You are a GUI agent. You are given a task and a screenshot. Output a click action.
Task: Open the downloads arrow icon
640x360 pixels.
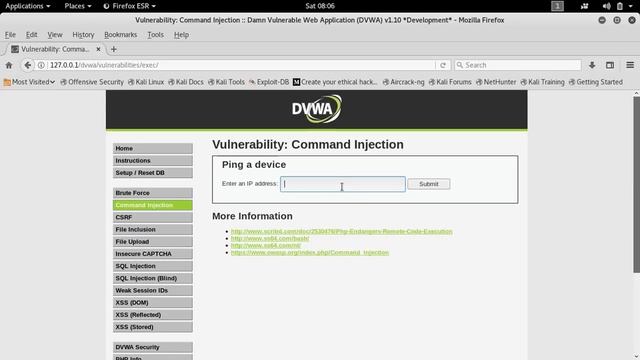pyautogui.click(x=592, y=65)
